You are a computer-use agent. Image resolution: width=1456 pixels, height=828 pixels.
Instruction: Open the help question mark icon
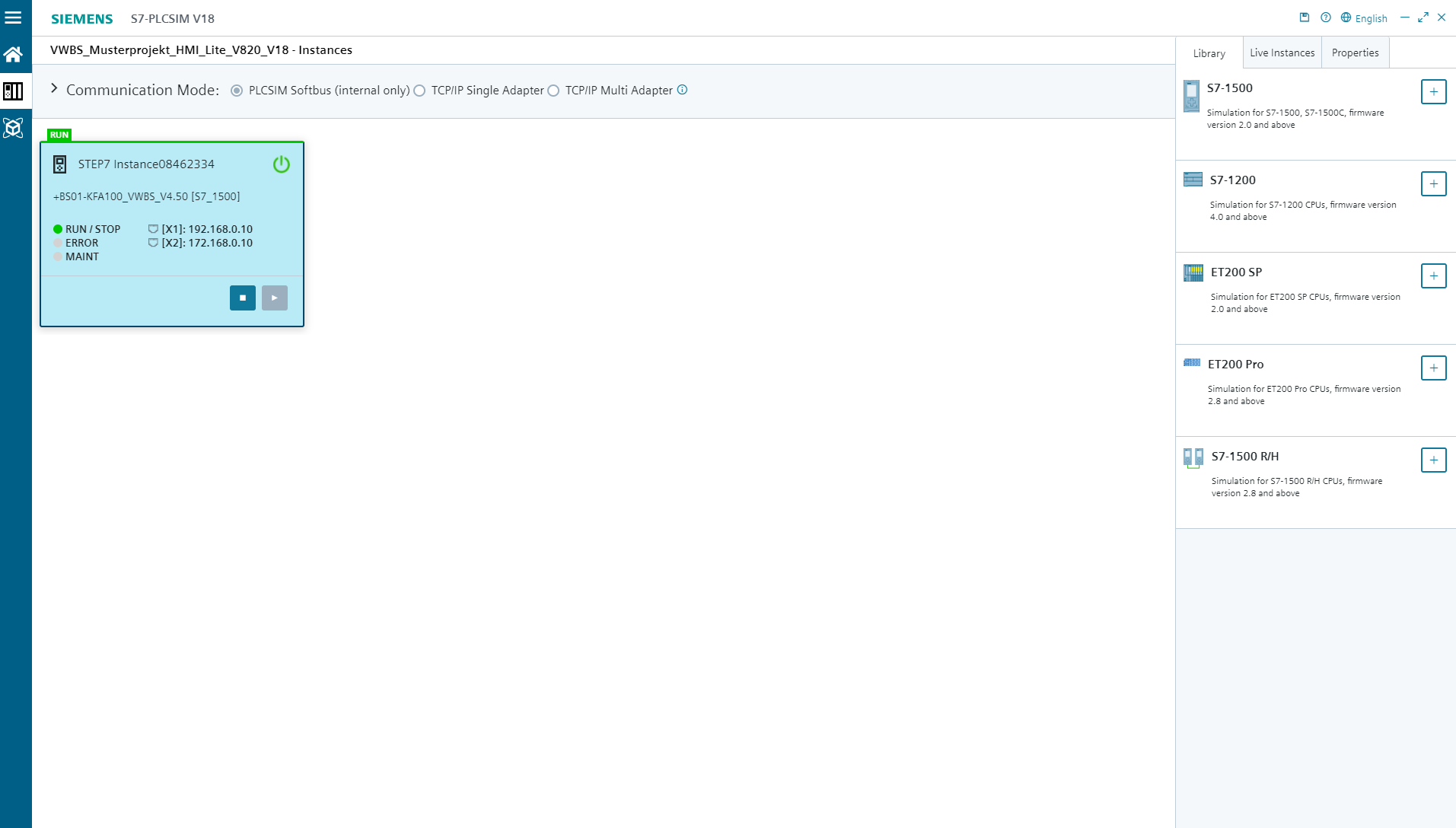point(1326,18)
